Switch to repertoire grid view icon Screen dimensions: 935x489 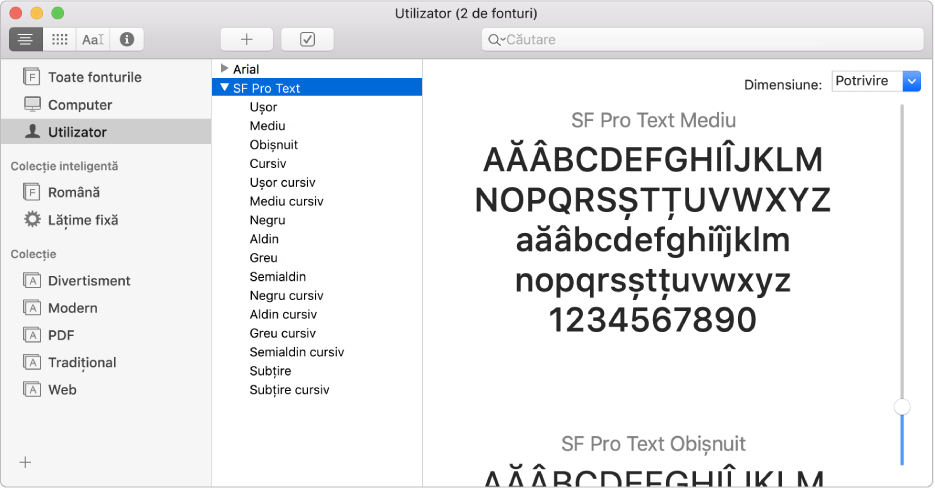tap(60, 39)
